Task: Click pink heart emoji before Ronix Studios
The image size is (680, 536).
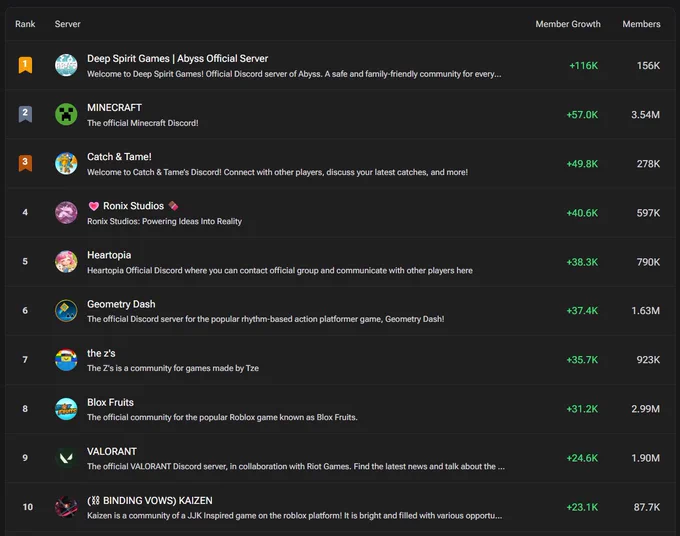Action: pos(94,206)
